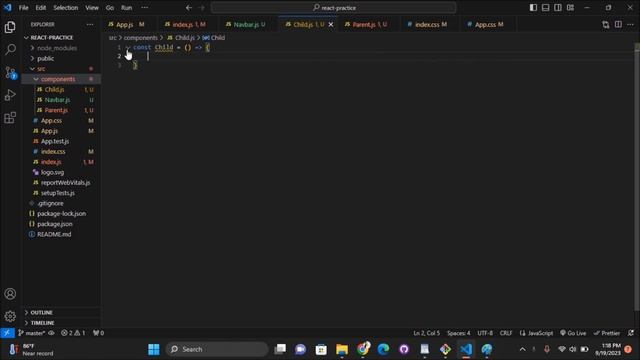This screenshot has height=360, width=640.
Task: Open the Customize Layout icon
Action: click(570, 7)
